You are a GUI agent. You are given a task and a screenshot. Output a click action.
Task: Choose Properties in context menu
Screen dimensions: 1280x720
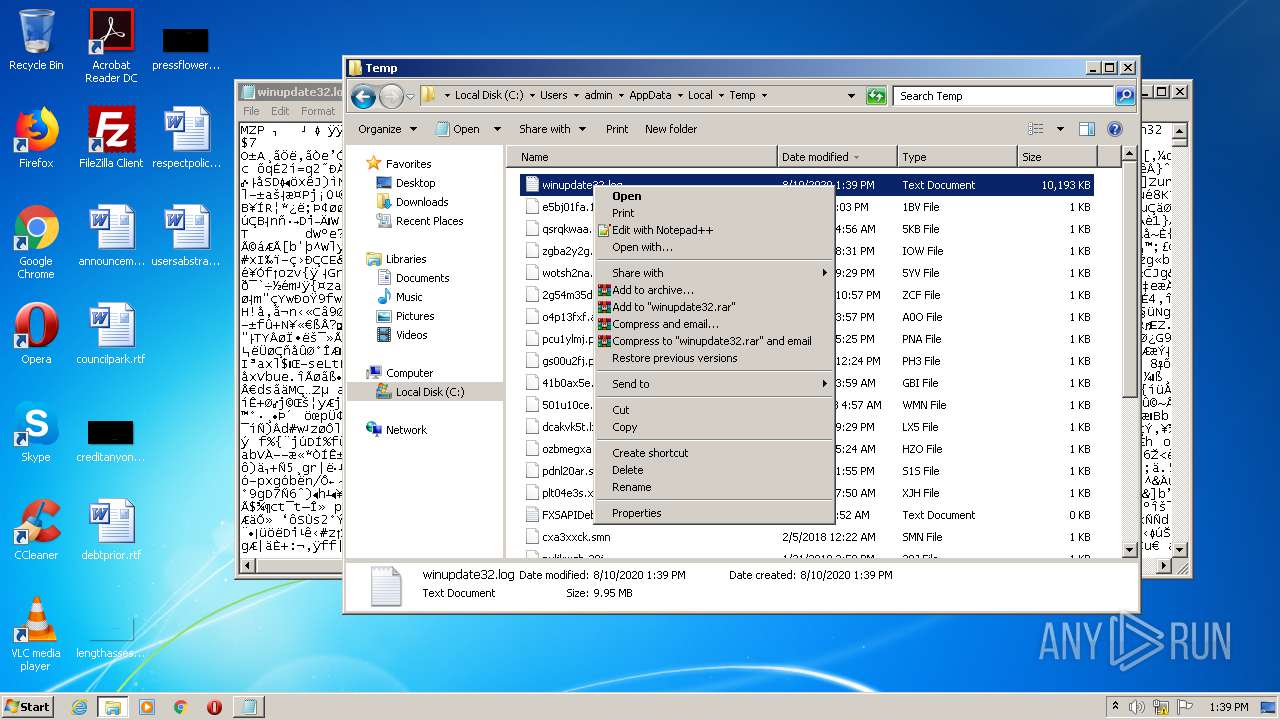pyautogui.click(x=714, y=513)
